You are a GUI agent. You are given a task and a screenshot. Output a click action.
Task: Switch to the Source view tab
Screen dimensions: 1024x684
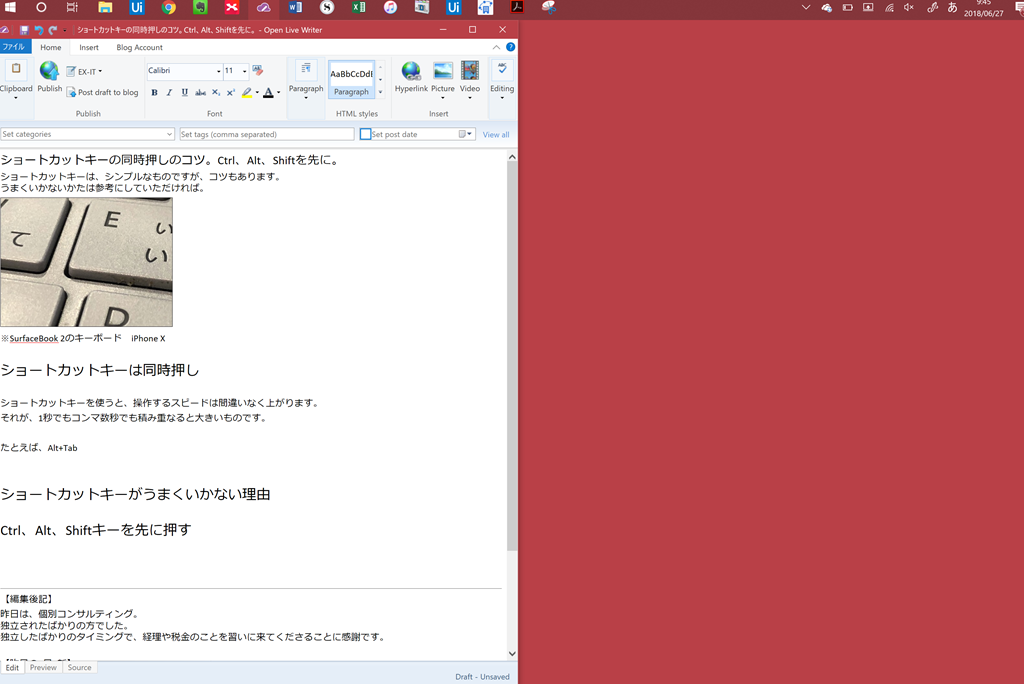click(x=79, y=668)
